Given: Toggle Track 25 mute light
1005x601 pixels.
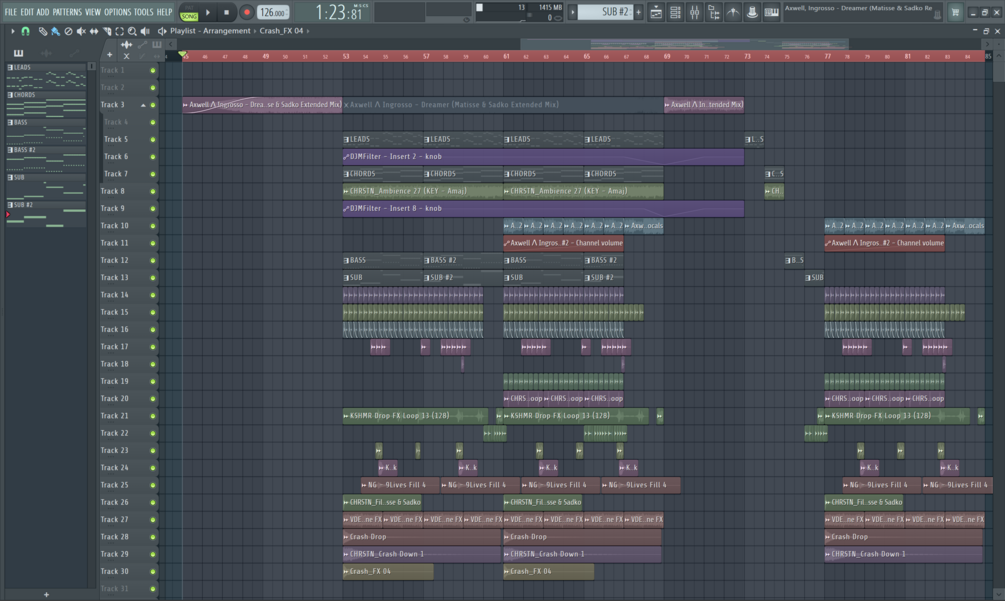Looking at the screenshot, I should click(153, 486).
